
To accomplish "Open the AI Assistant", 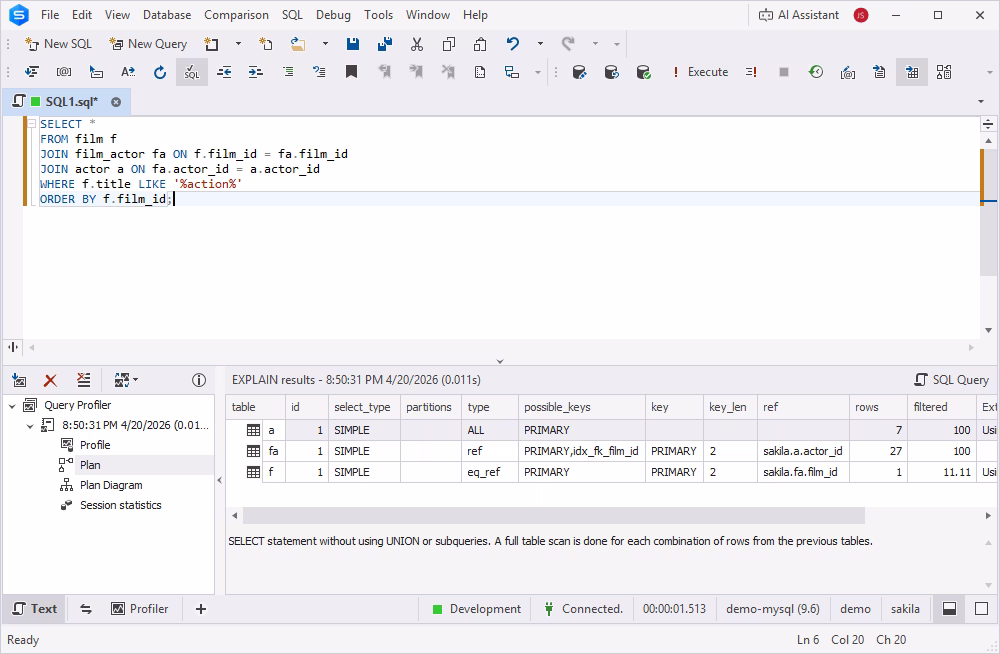I will pos(798,15).
